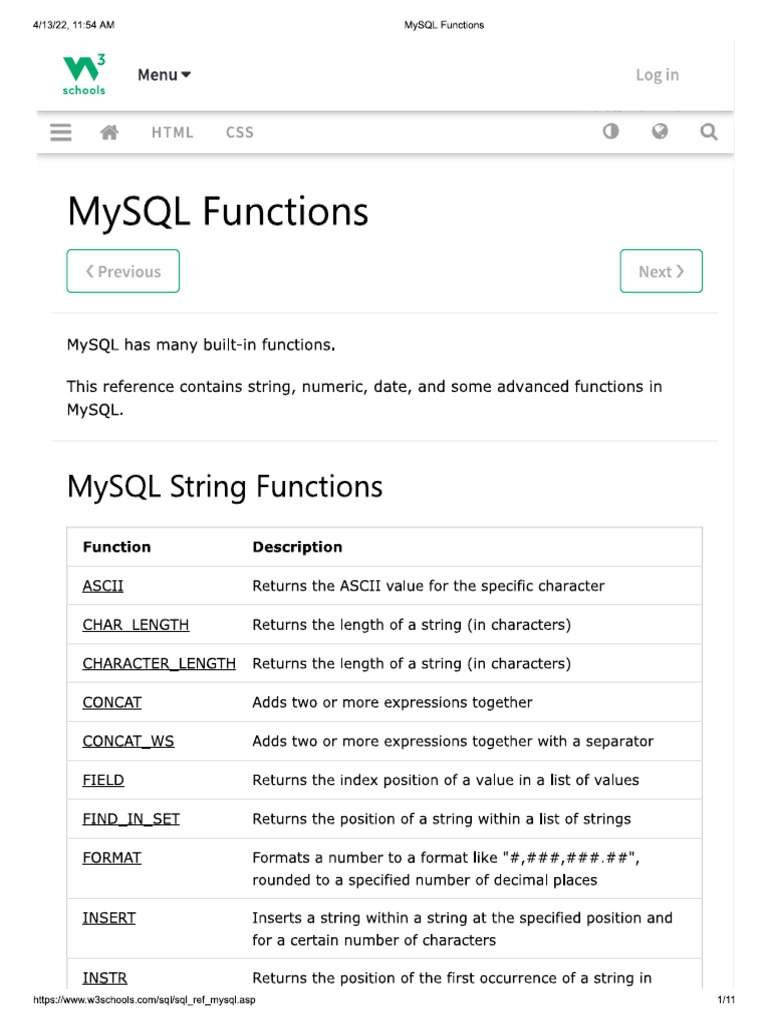Viewport: 768px width, 1024px height.
Task: Open the FORMAT function link
Action: pyautogui.click(x=112, y=858)
